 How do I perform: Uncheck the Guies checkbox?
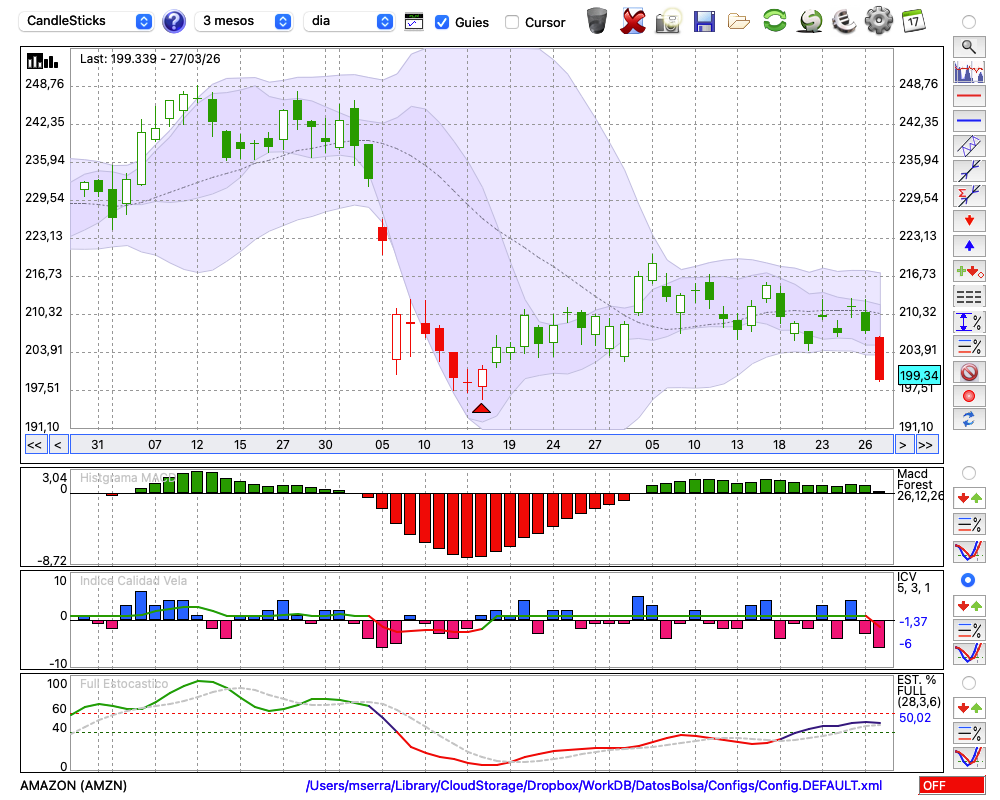[x=442, y=22]
